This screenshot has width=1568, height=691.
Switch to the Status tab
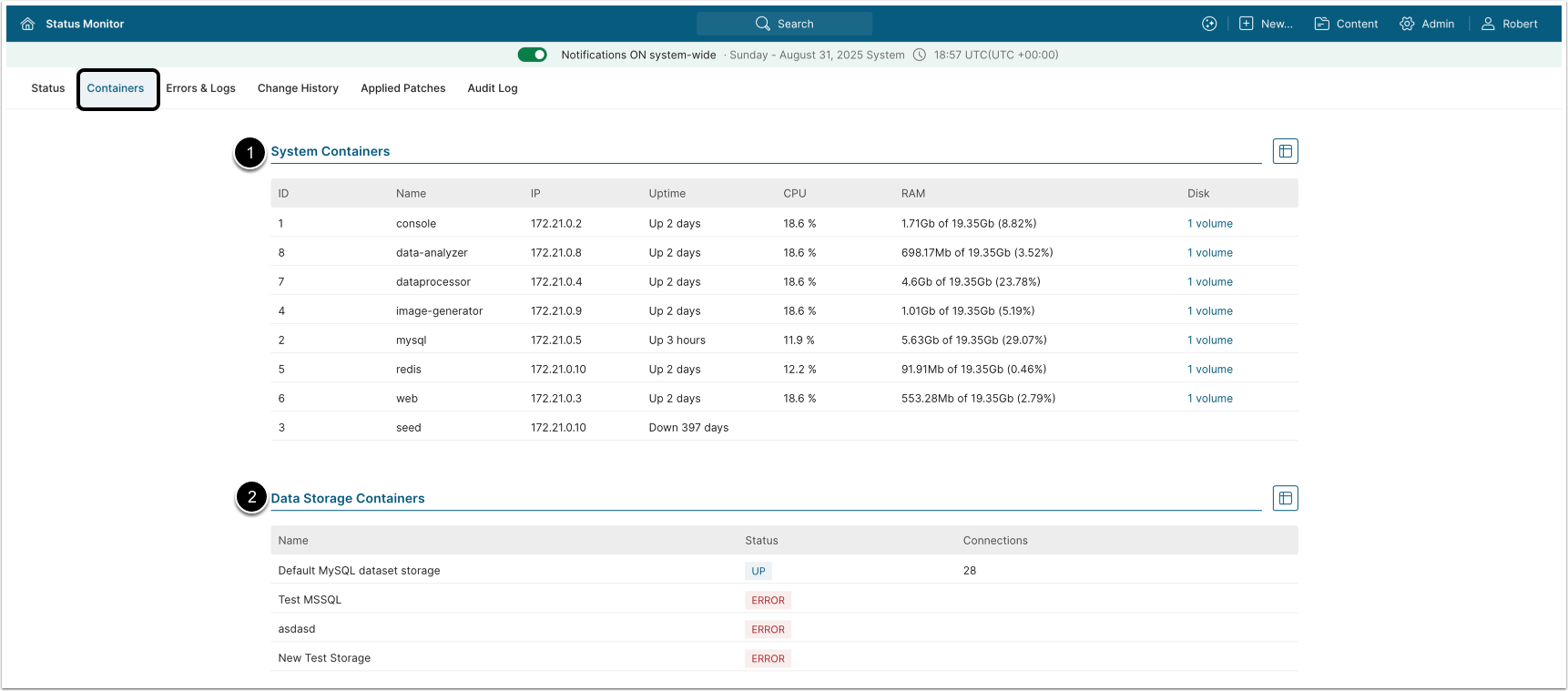(48, 88)
